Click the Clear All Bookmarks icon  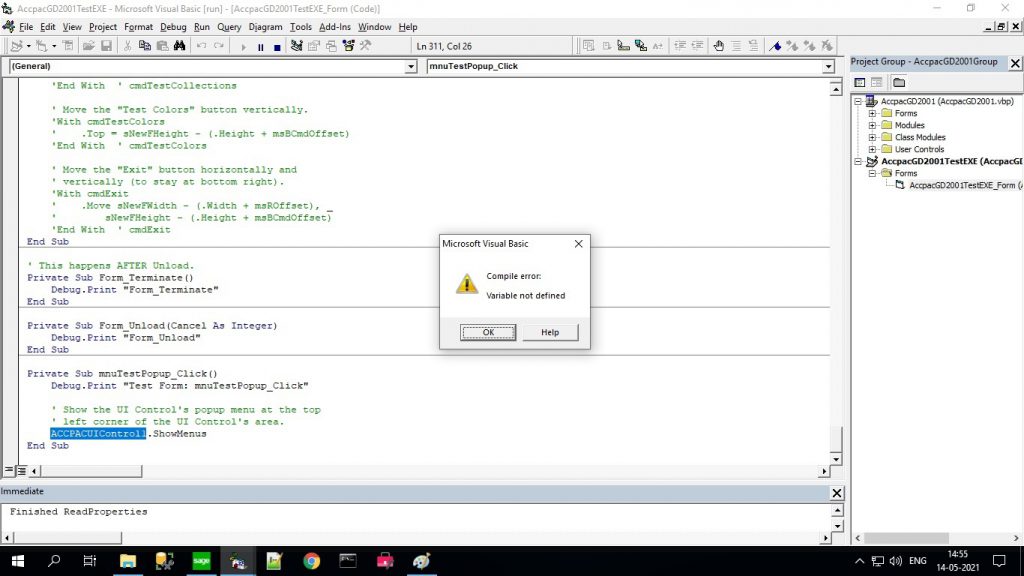(x=827, y=46)
